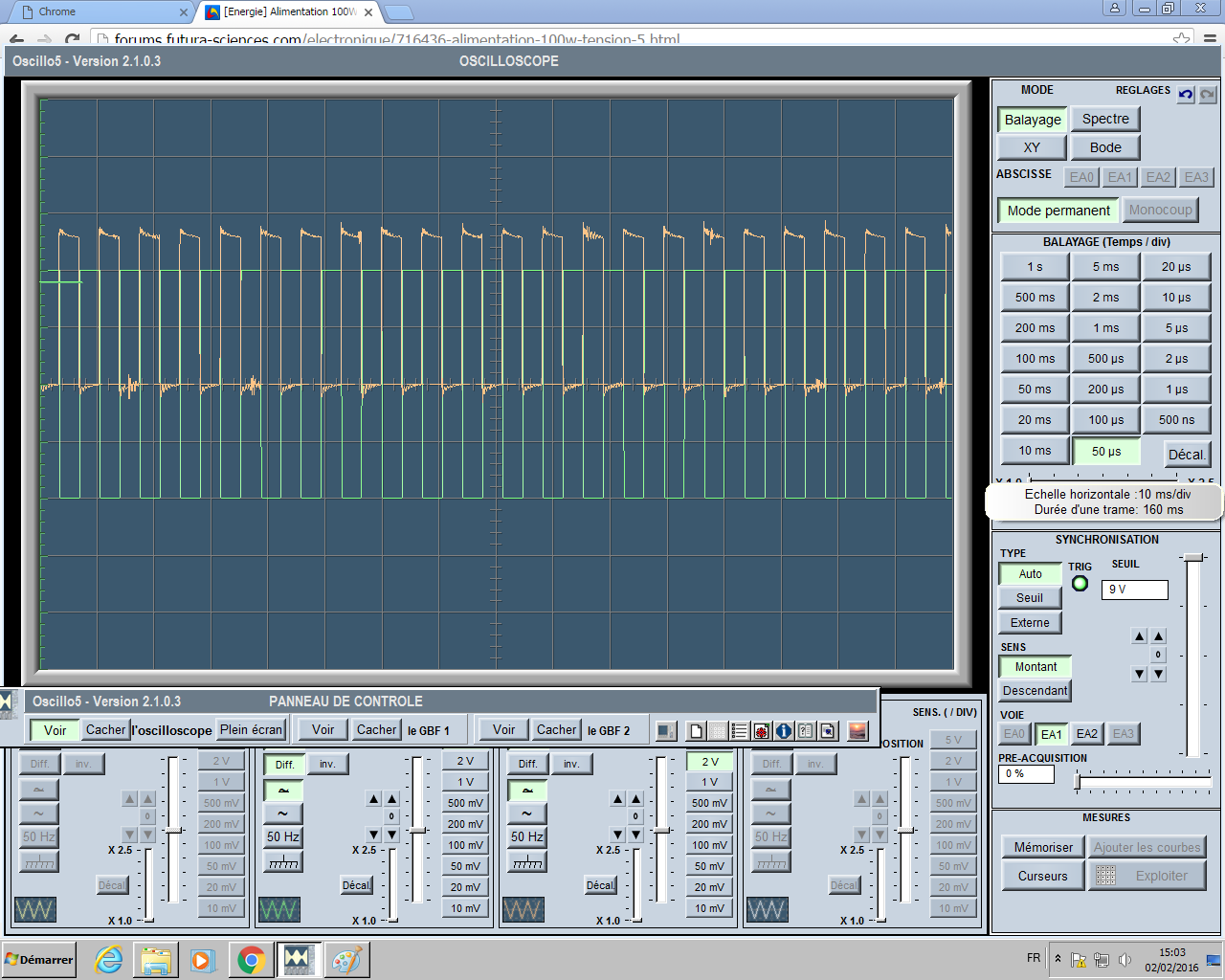Toggle inv. on the orange channel
This screenshot has width=1225, height=980.
[x=571, y=764]
